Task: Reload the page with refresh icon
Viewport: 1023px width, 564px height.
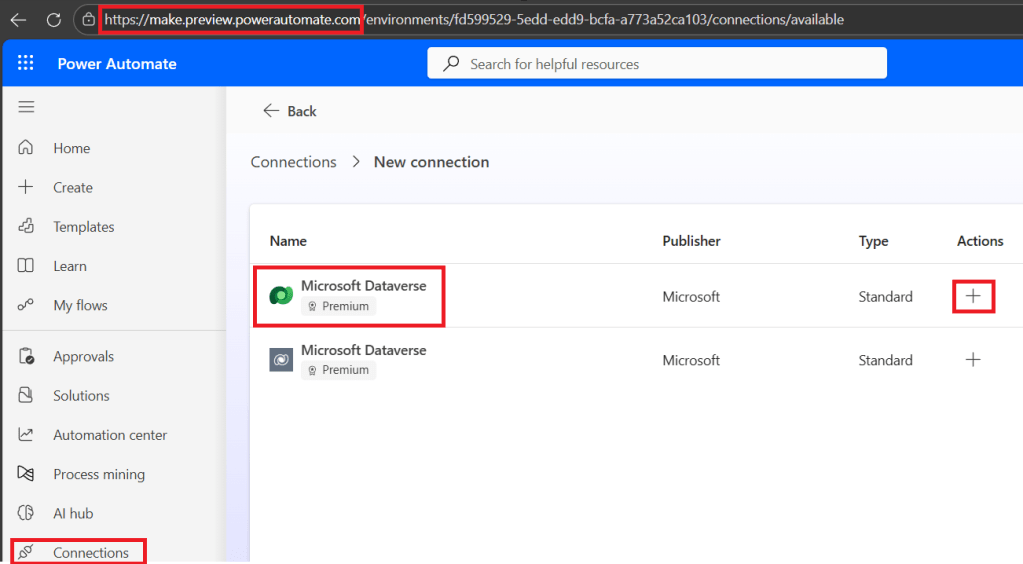Action: (x=54, y=20)
